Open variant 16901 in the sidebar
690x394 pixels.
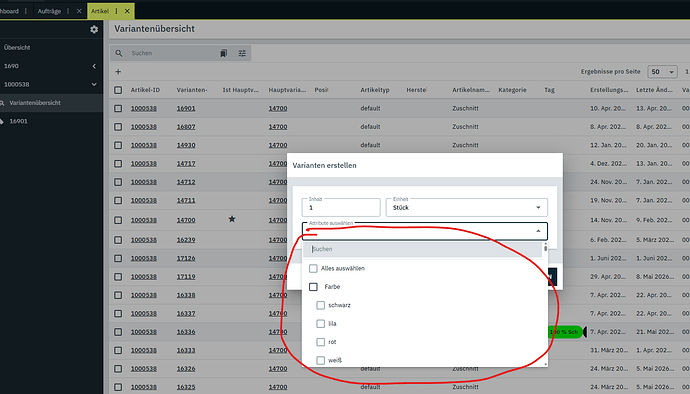pyautogui.click(x=18, y=121)
